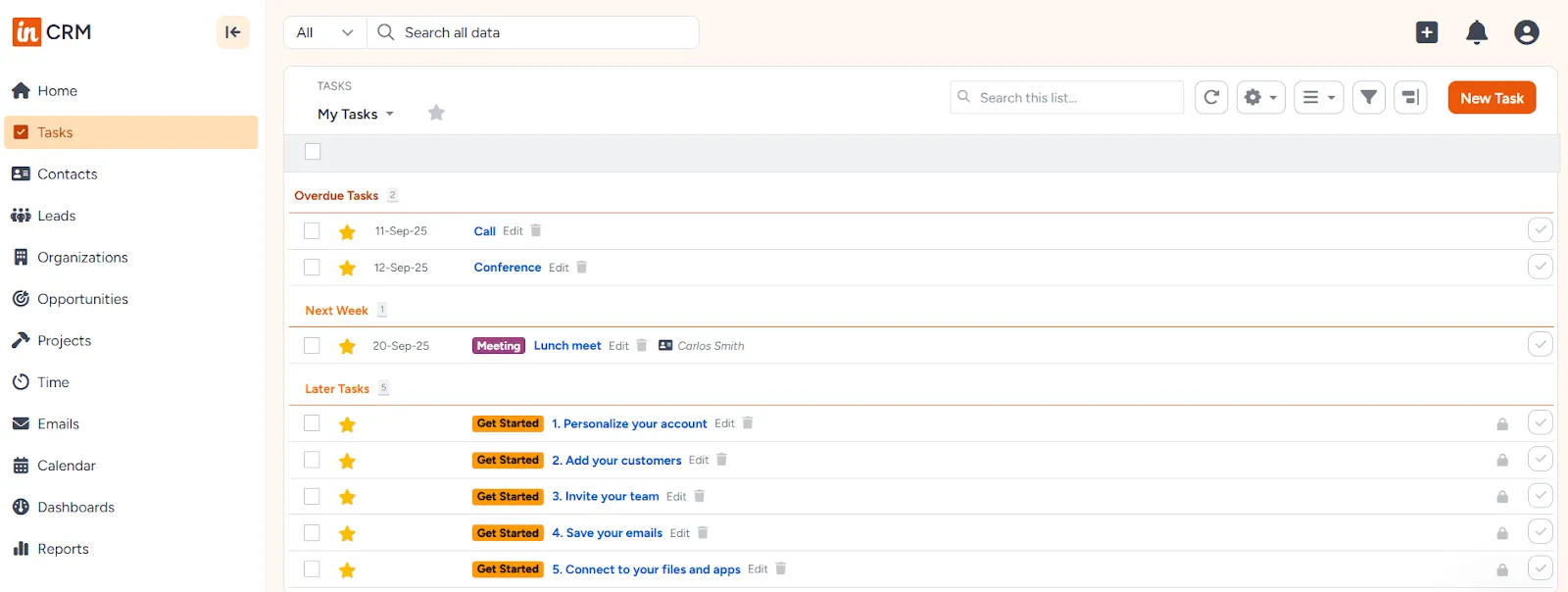Click Edit next to Conference task
The width and height of the screenshot is (1568, 592).
[559, 268]
